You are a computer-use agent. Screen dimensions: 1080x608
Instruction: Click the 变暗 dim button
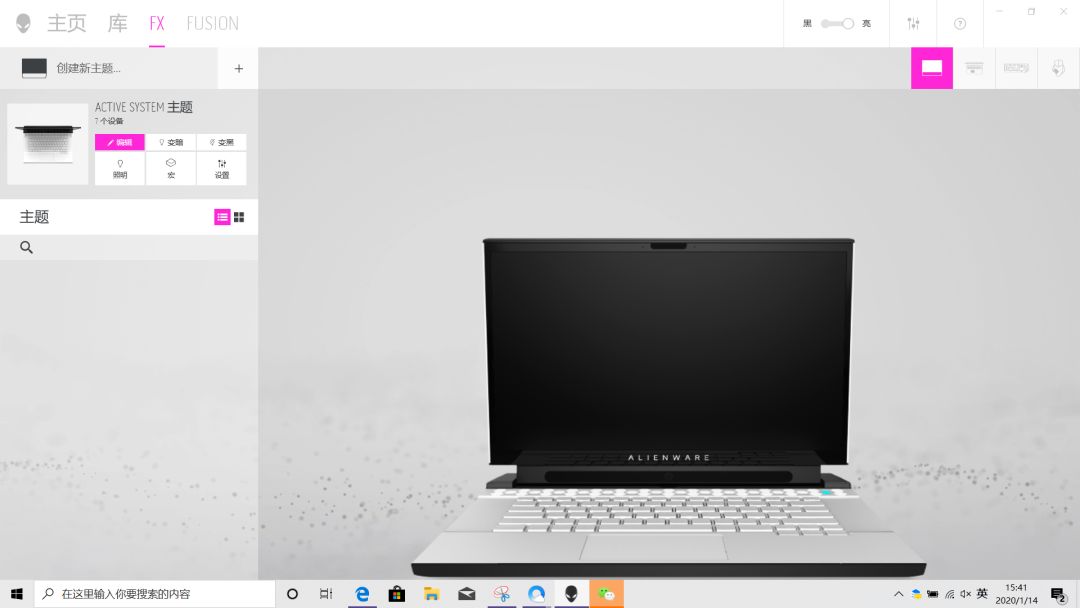pyautogui.click(x=171, y=142)
